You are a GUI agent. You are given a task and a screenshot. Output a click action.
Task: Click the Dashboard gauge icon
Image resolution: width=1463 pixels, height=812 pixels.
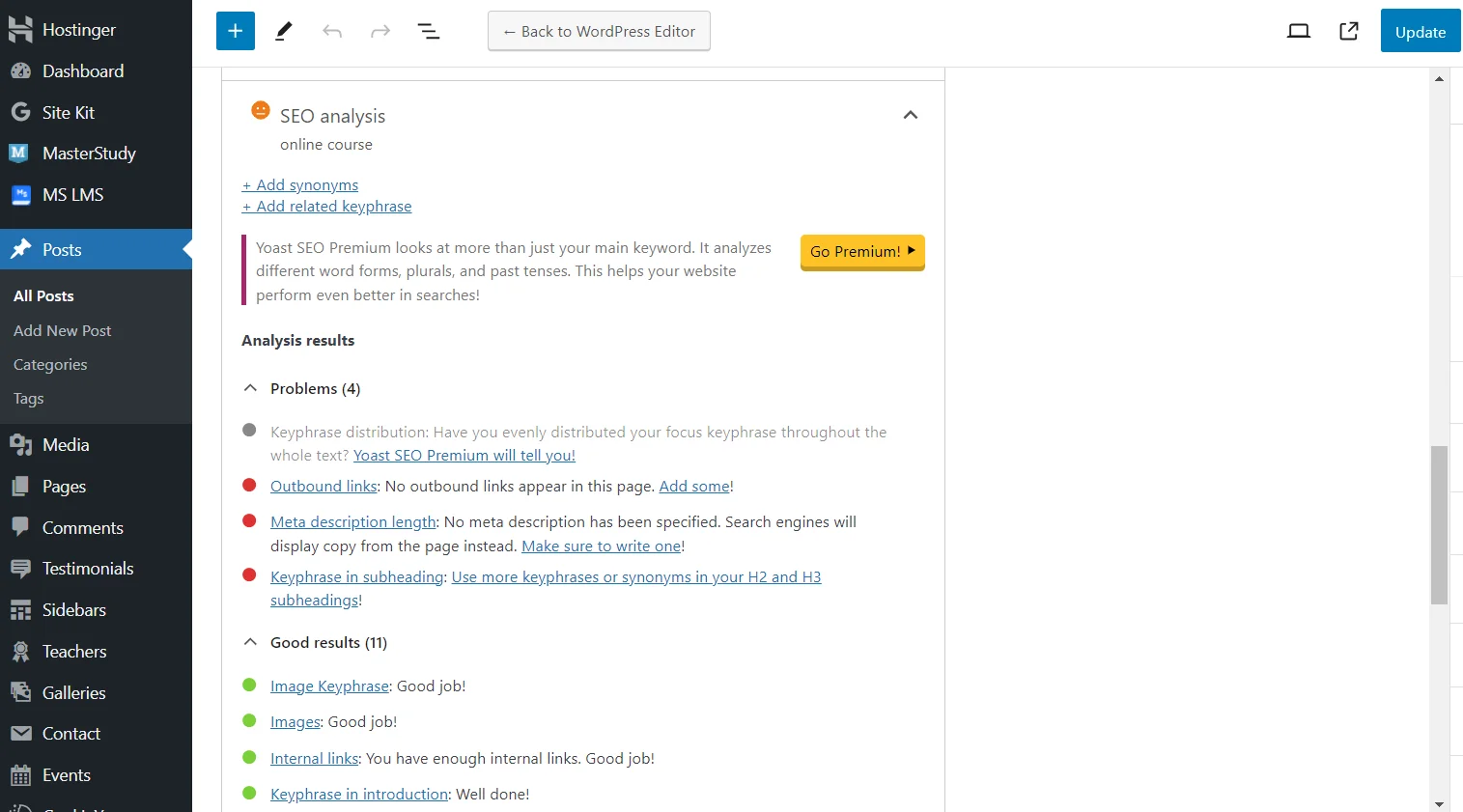tap(20, 71)
